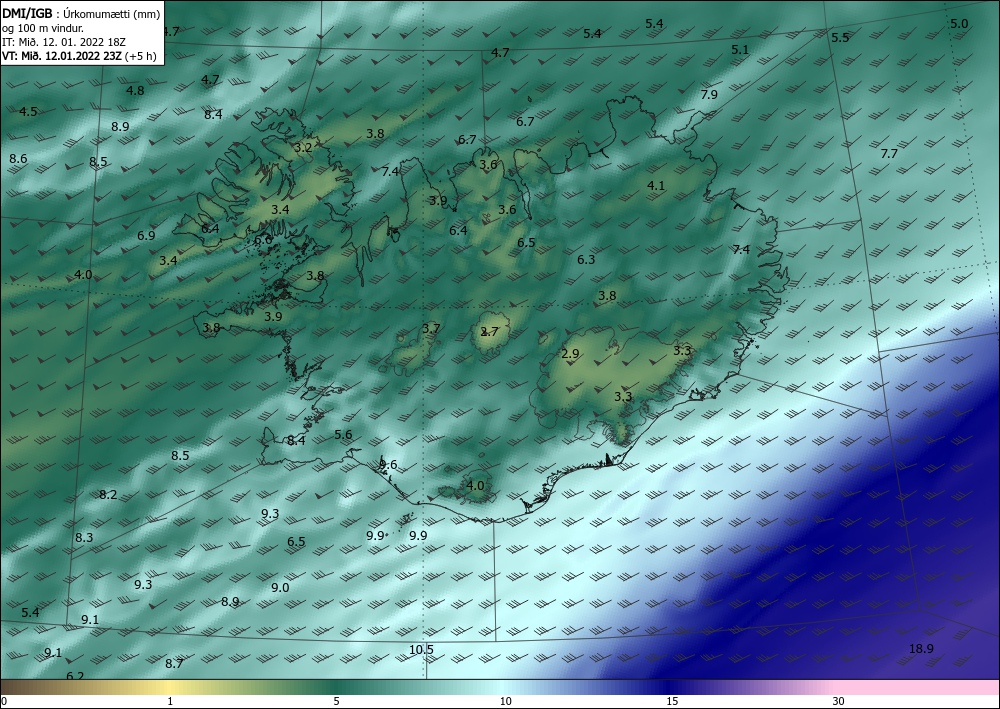Click the 10 label on the color scale

coord(506,701)
